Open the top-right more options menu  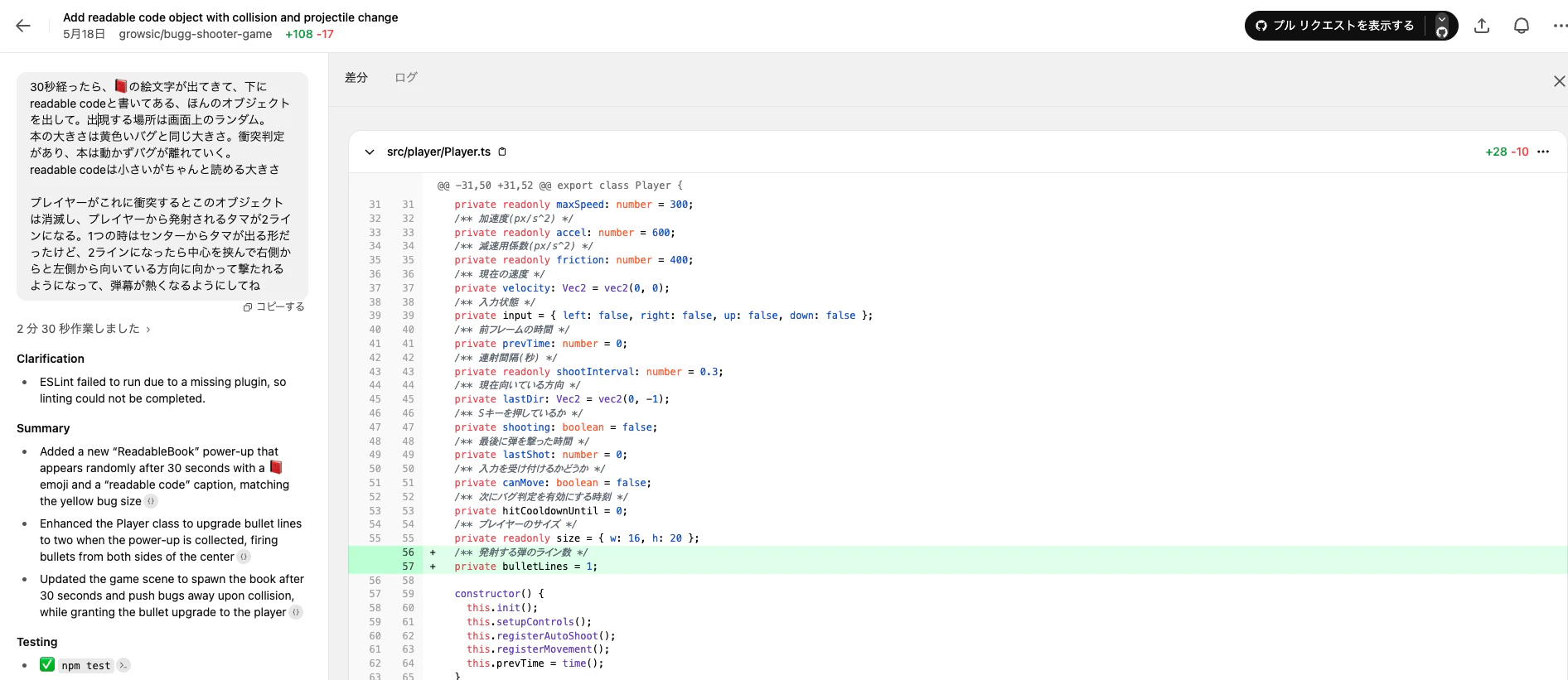click(x=1560, y=26)
